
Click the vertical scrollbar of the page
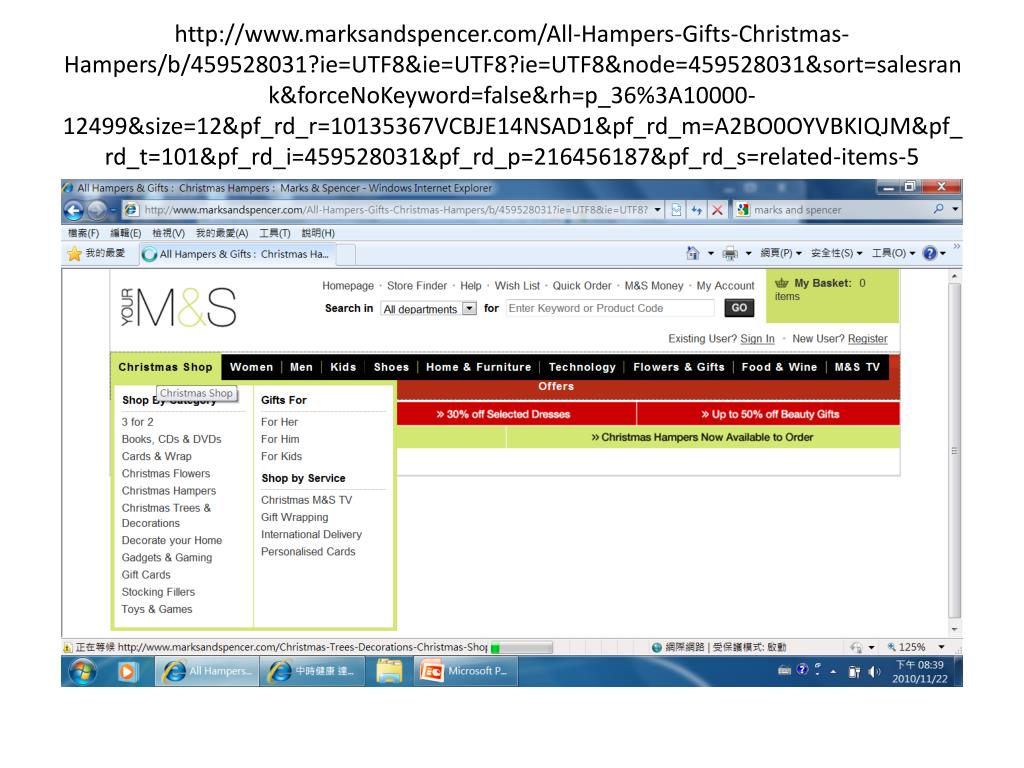click(954, 451)
